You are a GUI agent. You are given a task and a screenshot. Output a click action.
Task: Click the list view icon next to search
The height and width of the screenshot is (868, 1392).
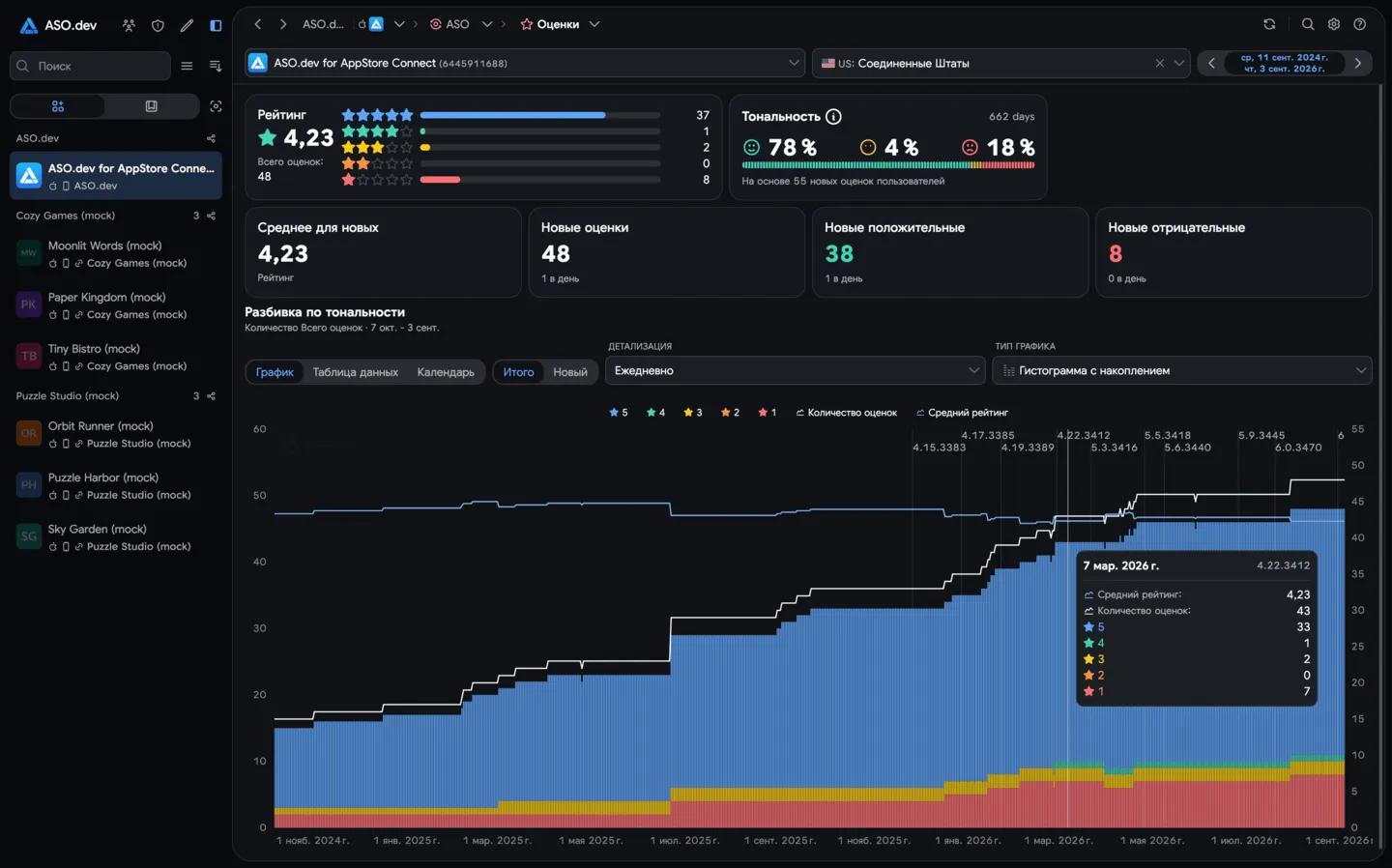[187, 66]
